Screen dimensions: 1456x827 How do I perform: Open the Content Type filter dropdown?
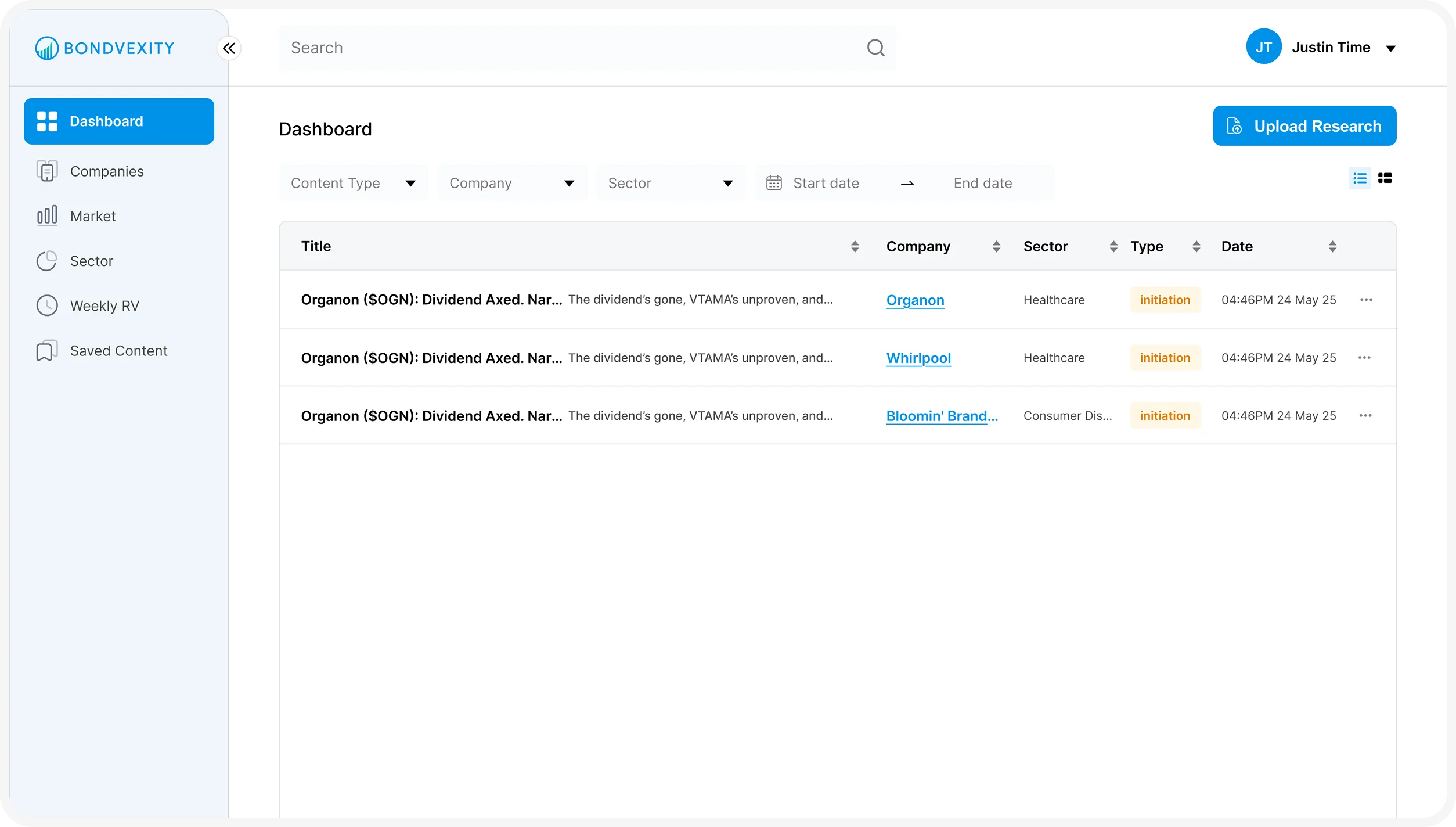point(354,183)
